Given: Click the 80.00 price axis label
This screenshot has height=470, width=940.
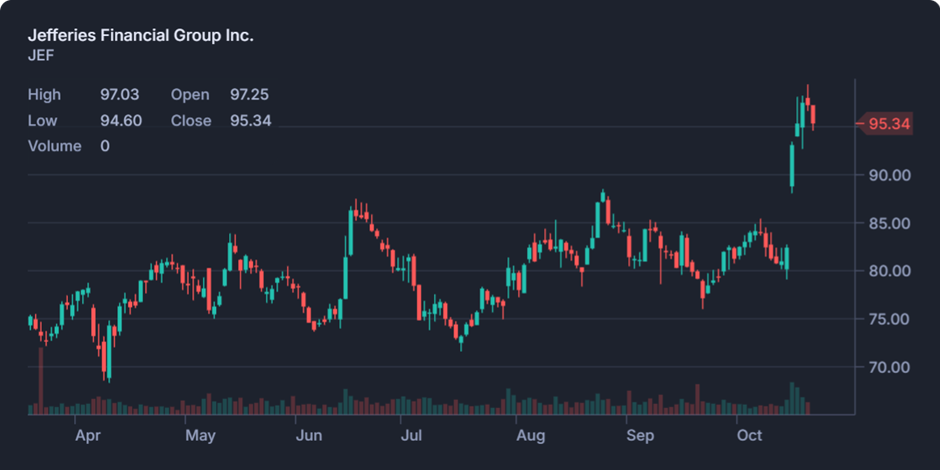Looking at the screenshot, I should (x=890, y=271).
